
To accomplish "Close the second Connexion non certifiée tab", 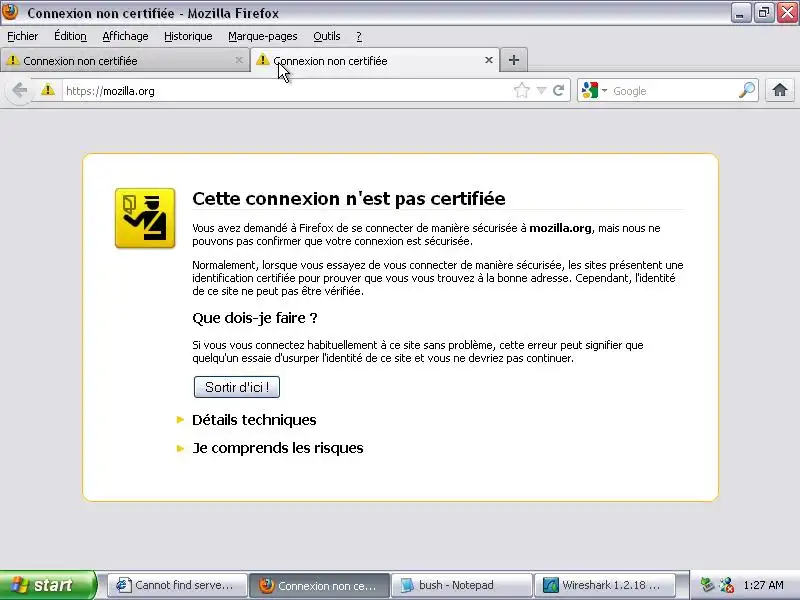I will pos(489,60).
